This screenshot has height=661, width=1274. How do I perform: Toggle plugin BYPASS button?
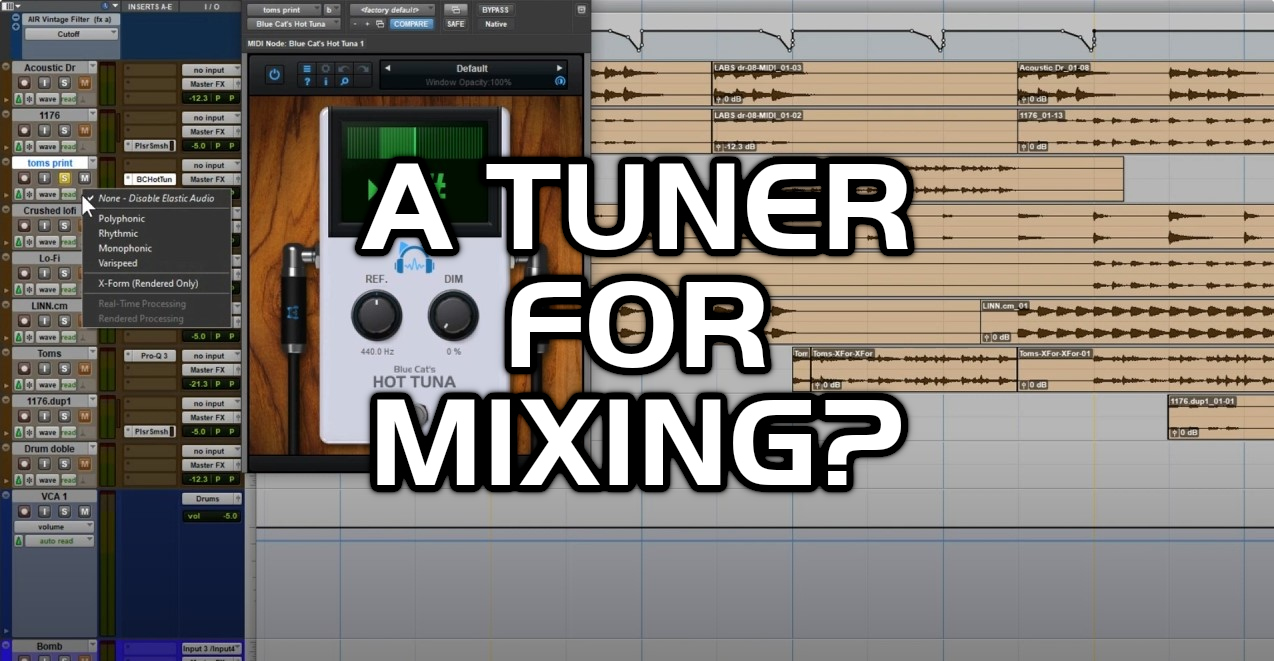coord(495,9)
